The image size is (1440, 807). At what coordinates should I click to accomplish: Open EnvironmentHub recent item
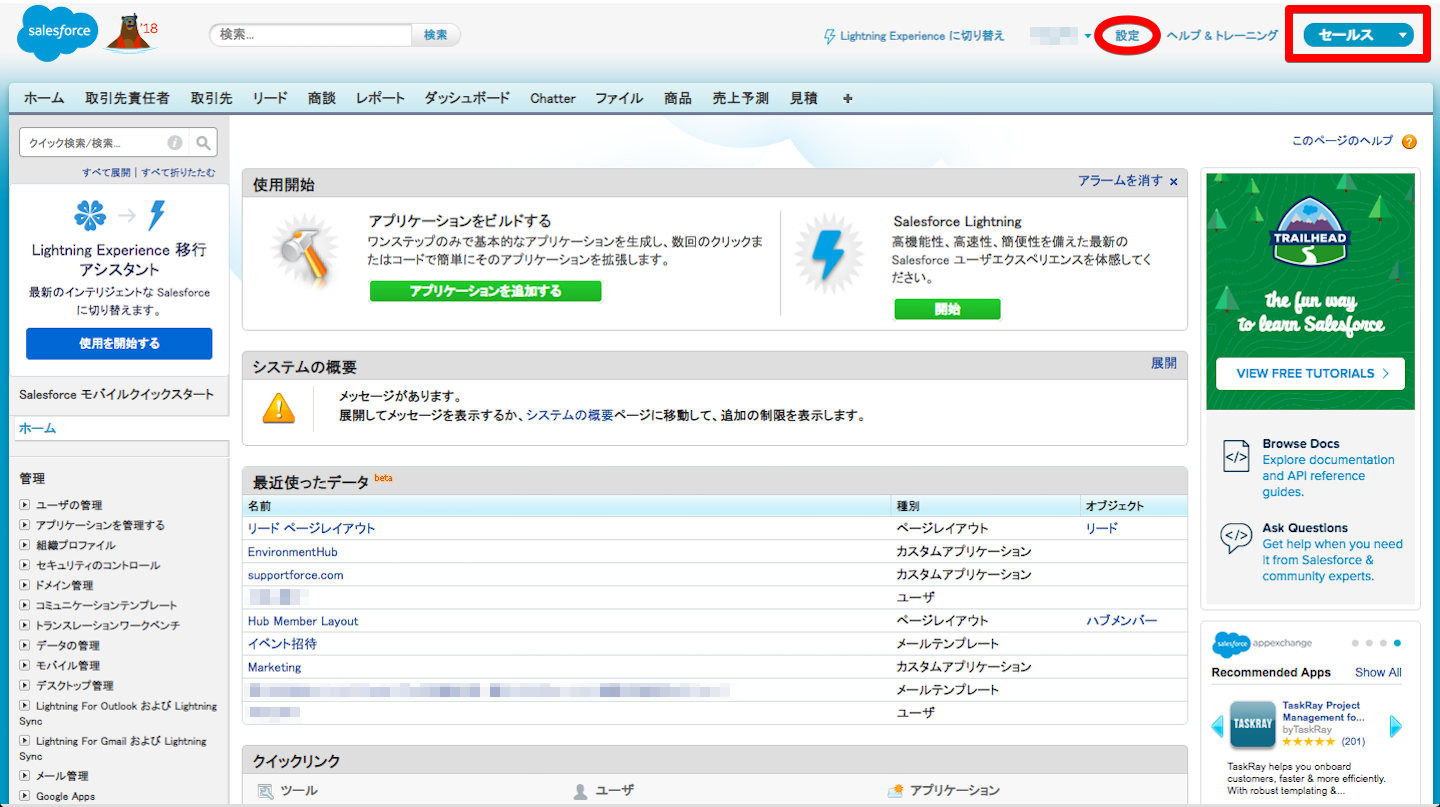(293, 552)
